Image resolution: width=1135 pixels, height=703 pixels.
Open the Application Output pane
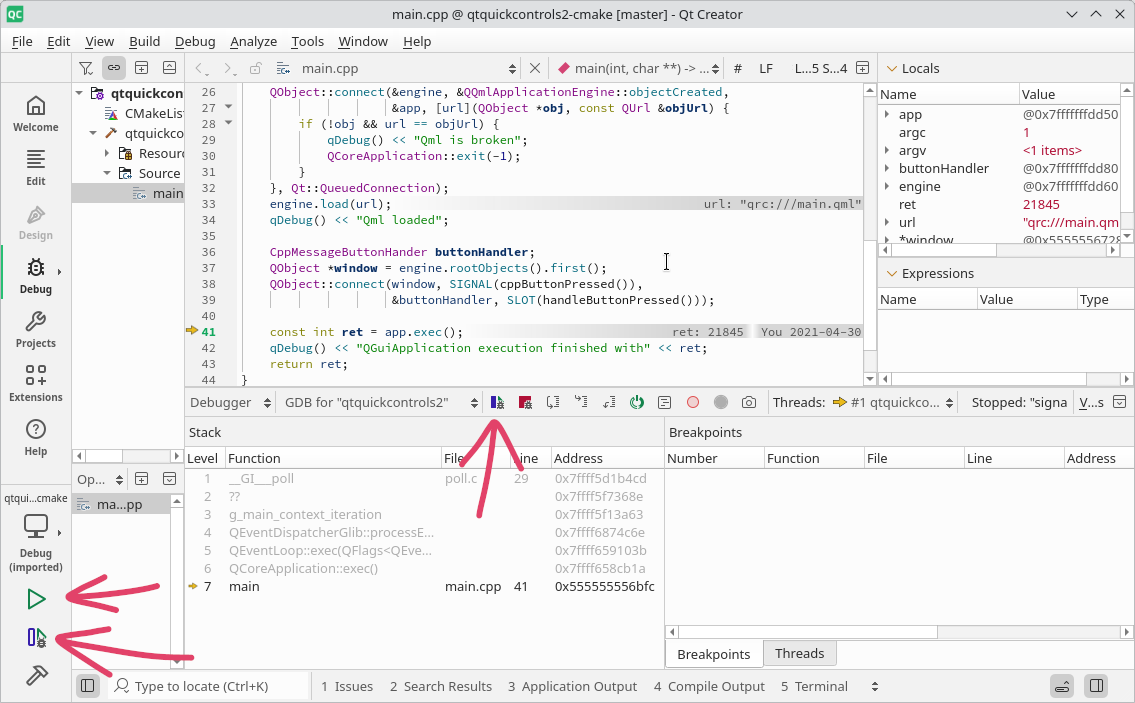(571, 687)
